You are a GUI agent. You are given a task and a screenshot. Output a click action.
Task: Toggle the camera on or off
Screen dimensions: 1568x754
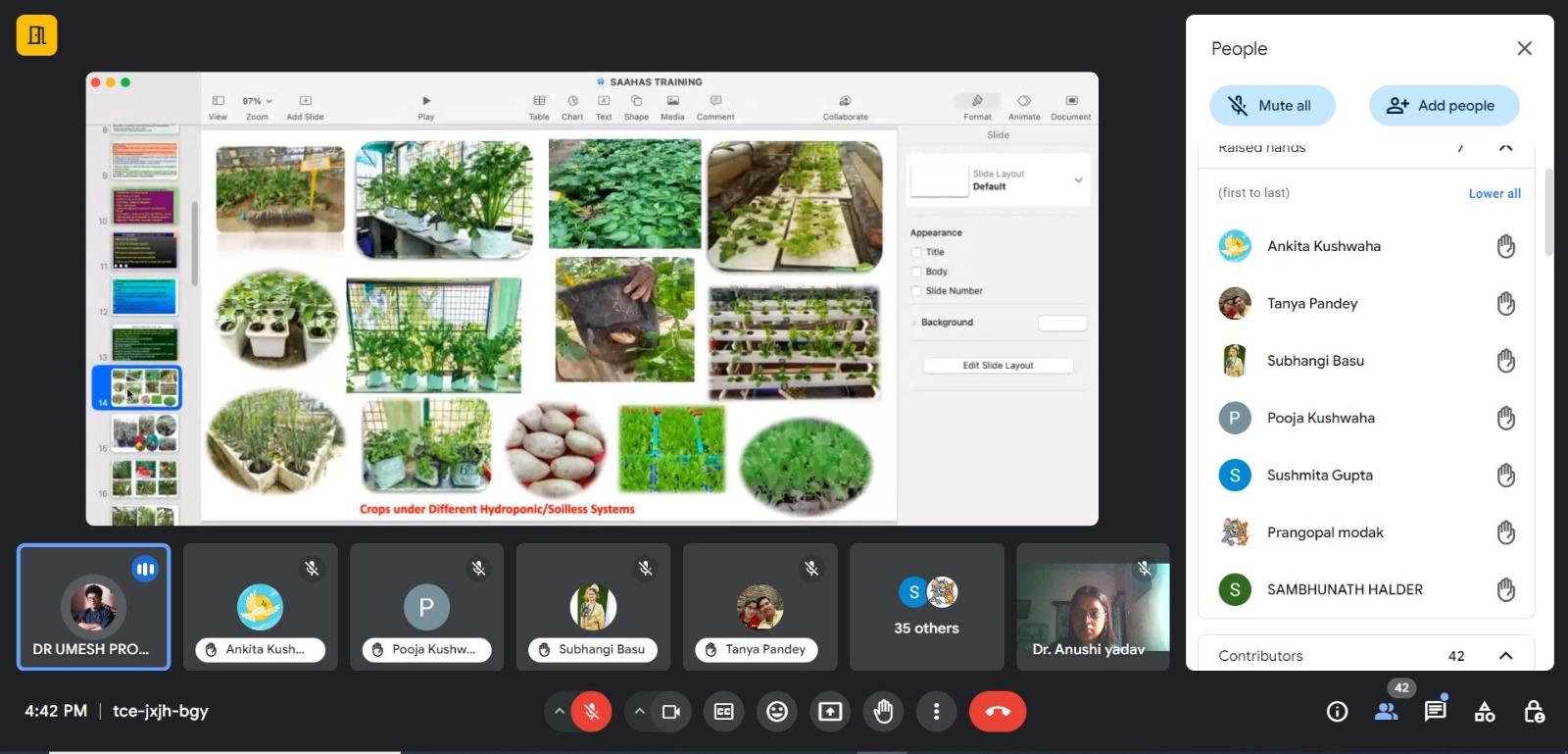(x=671, y=712)
